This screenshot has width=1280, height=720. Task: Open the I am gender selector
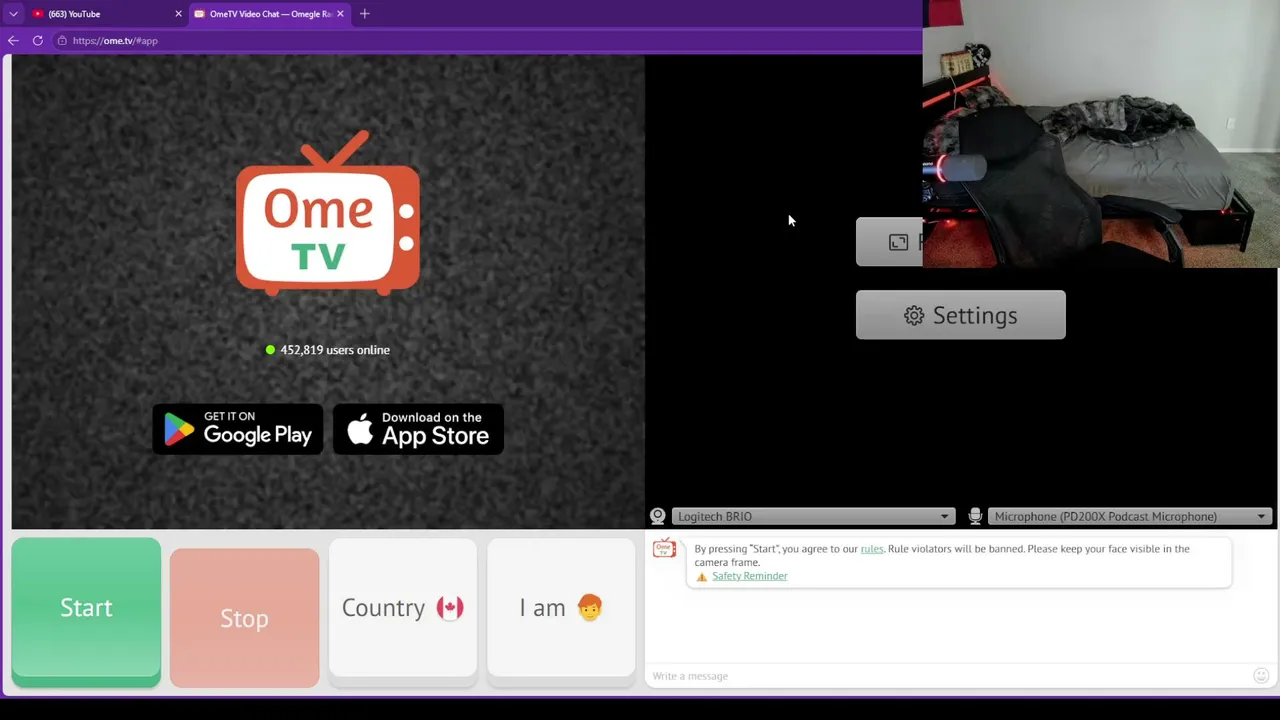[x=561, y=608]
